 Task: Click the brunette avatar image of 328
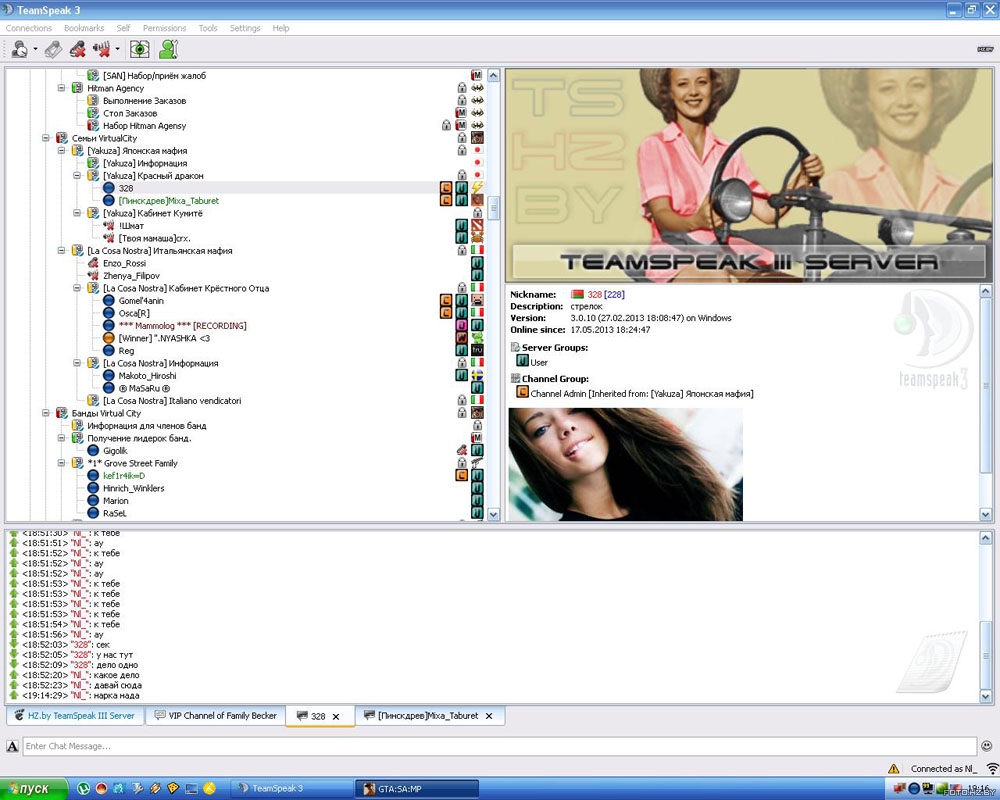point(626,464)
